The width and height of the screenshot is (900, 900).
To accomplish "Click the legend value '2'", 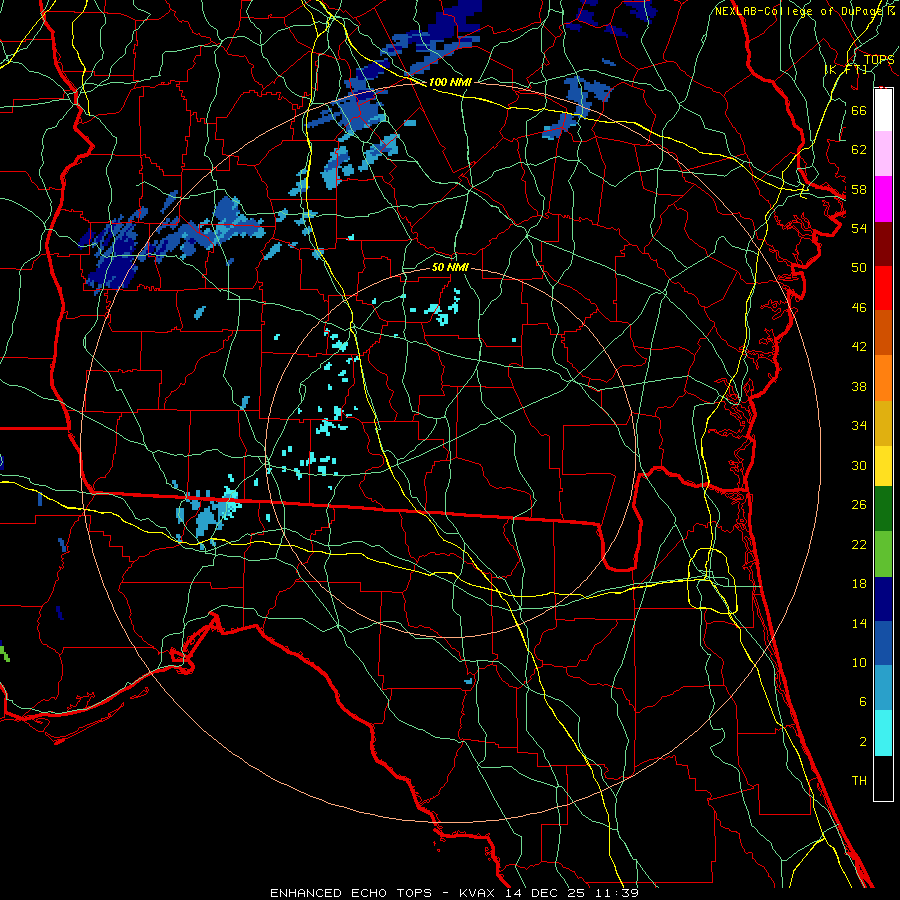I will coord(863,742).
